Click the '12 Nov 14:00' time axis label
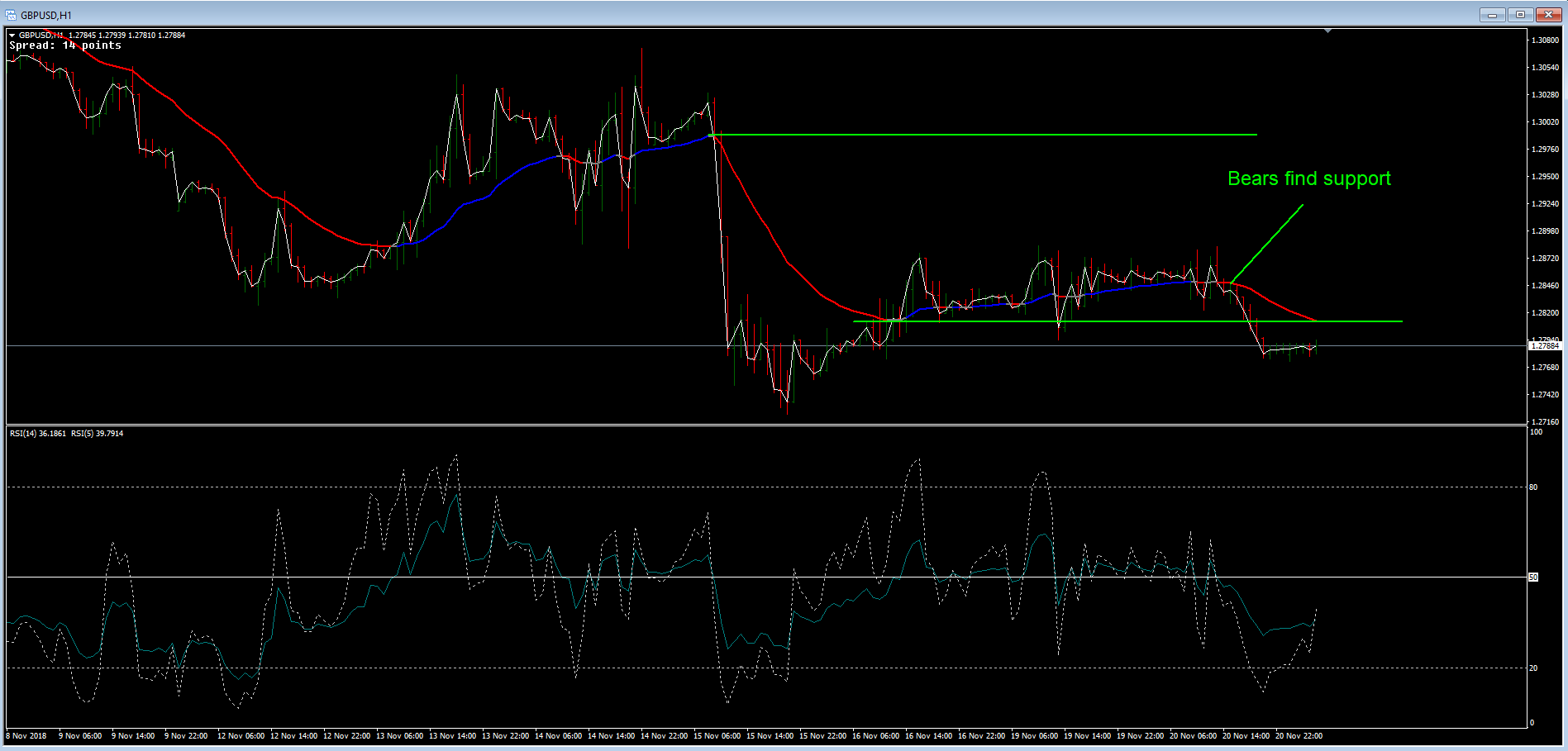 [x=293, y=735]
